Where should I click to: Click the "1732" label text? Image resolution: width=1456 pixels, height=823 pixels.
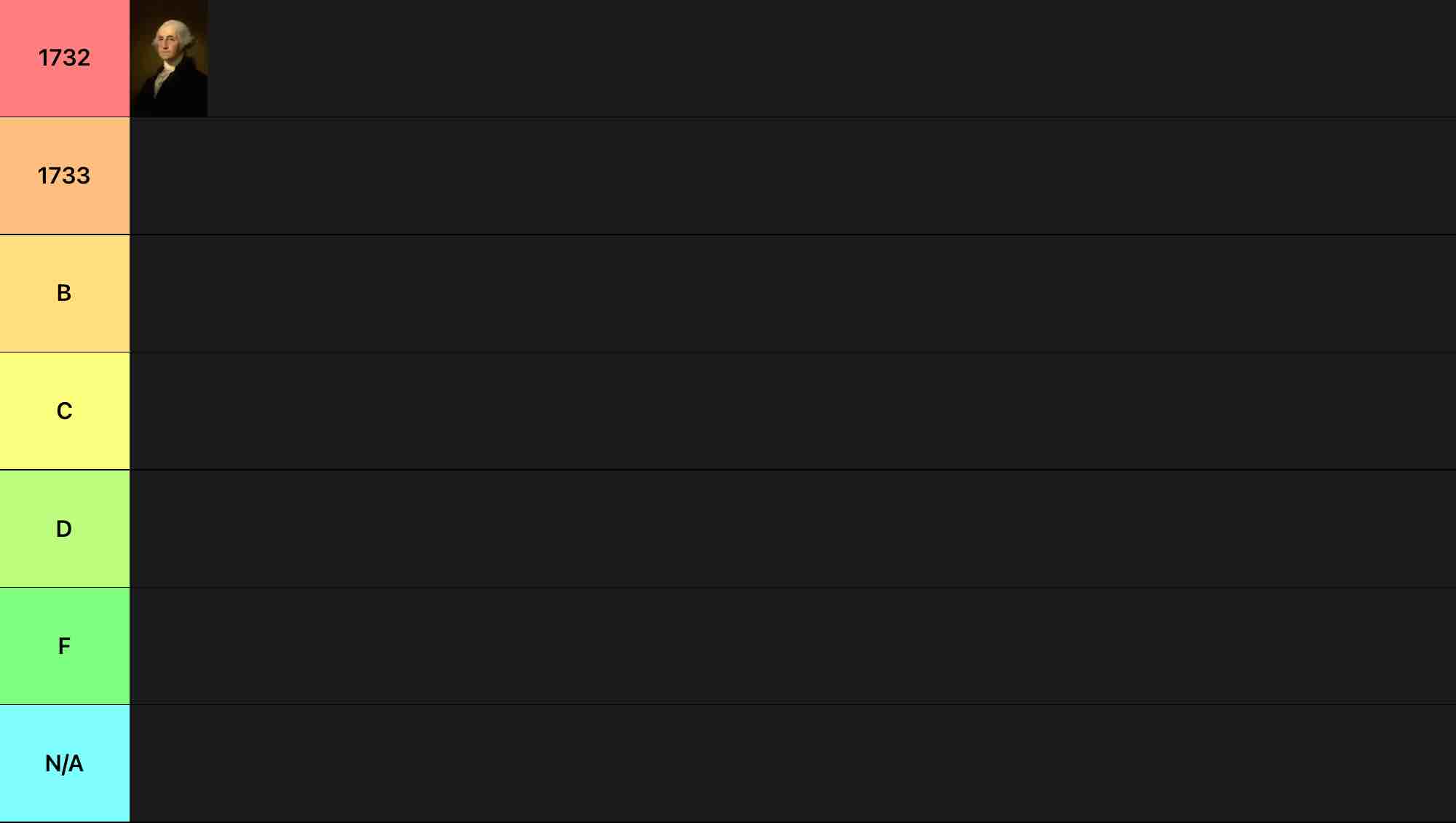pyautogui.click(x=64, y=58)
